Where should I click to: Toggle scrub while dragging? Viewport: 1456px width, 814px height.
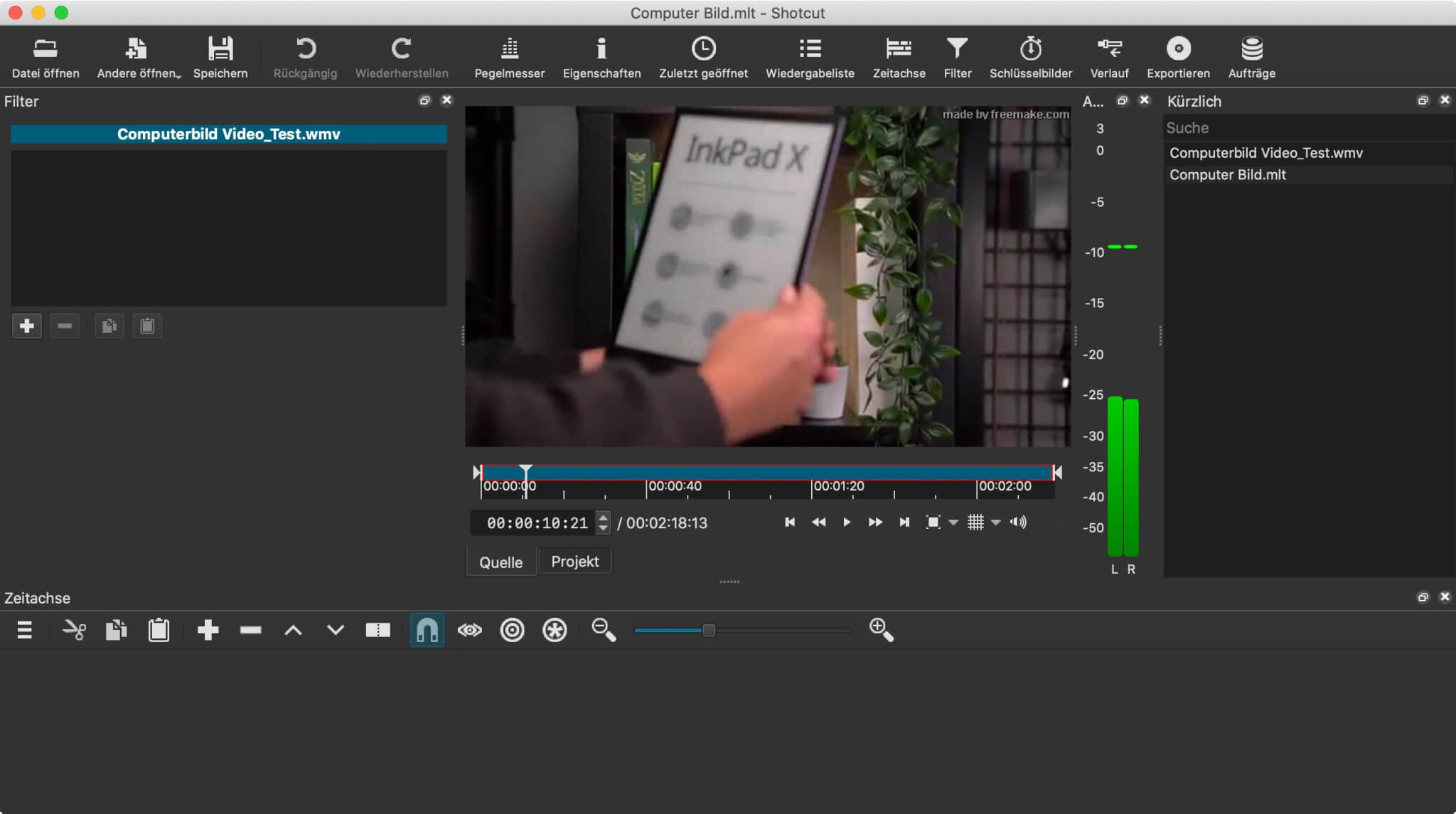coord(469,630)
